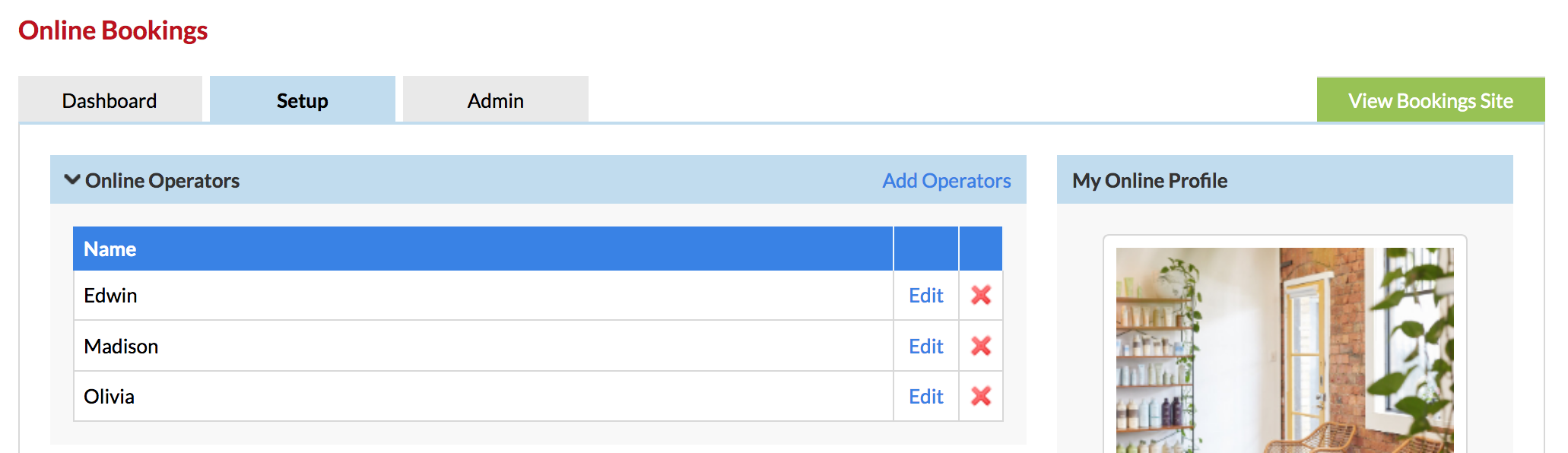Select the Madison name cell
This screenshot has width=1568, height=453.
pyautogui.click(x=484, y=346)
